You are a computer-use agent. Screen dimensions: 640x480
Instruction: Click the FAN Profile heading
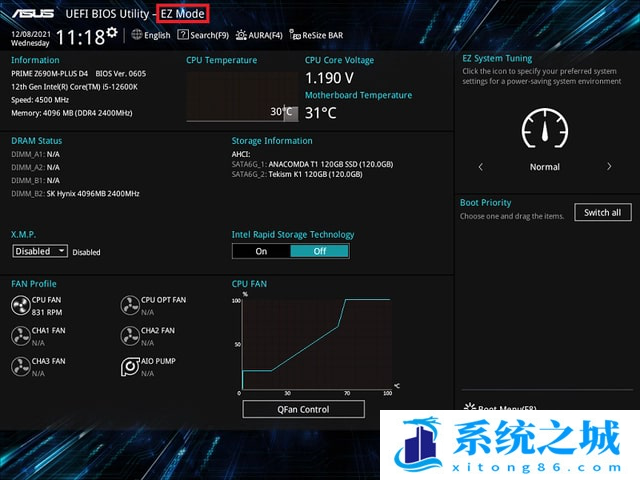point(34,284)
